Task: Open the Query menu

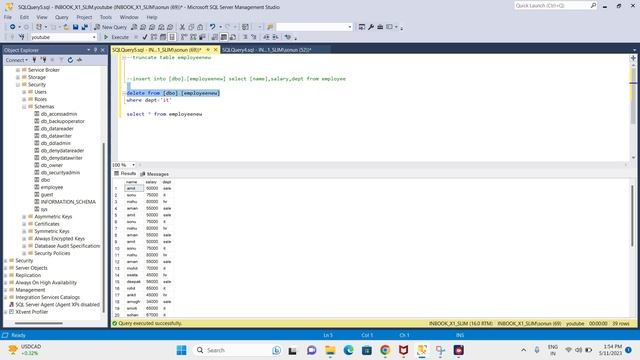Action: click(x=62, y=17)
